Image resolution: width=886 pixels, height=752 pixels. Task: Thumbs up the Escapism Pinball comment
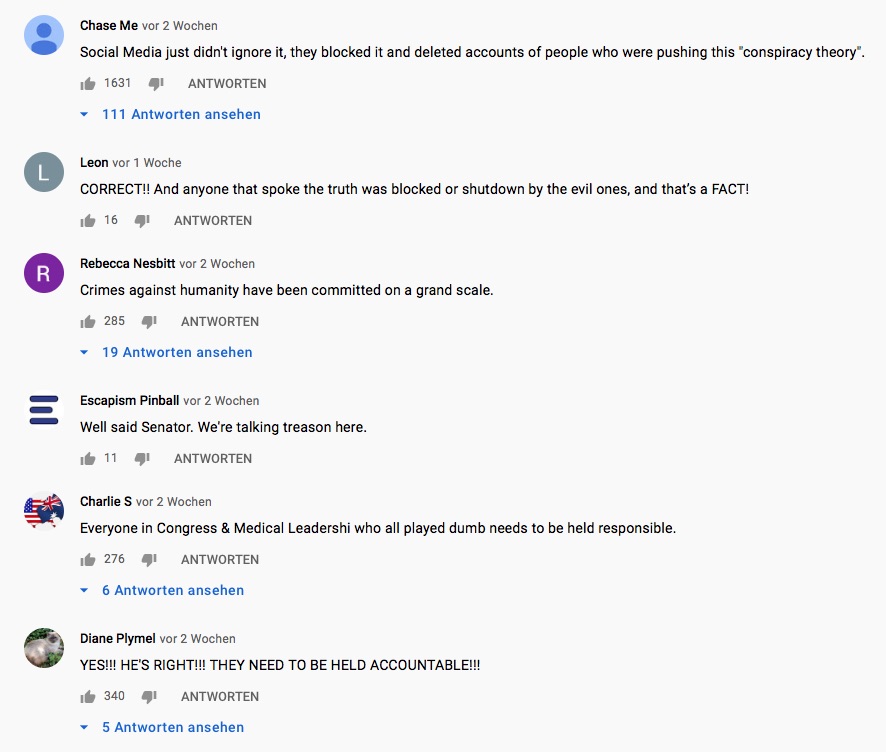(88, 459)
